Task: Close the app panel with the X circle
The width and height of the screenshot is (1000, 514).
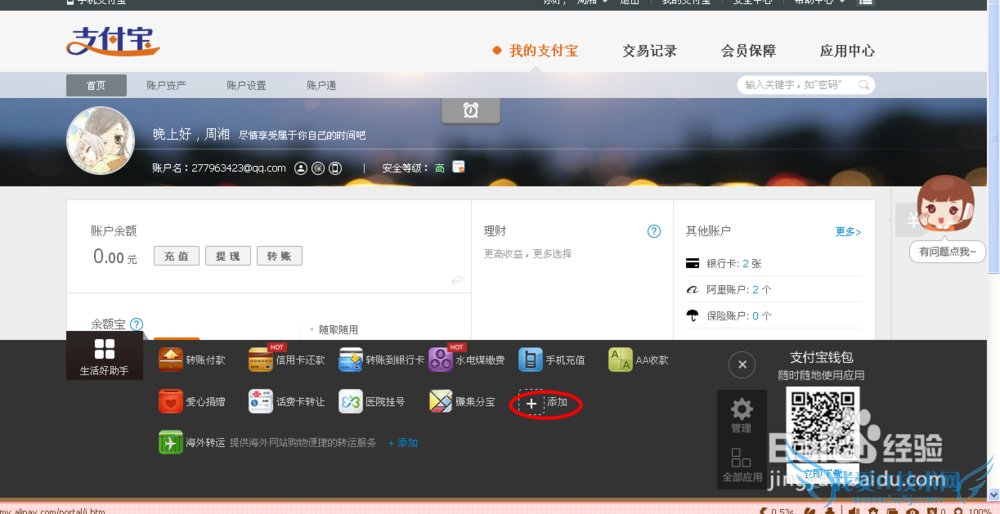Action: click(x=742, y=365)
